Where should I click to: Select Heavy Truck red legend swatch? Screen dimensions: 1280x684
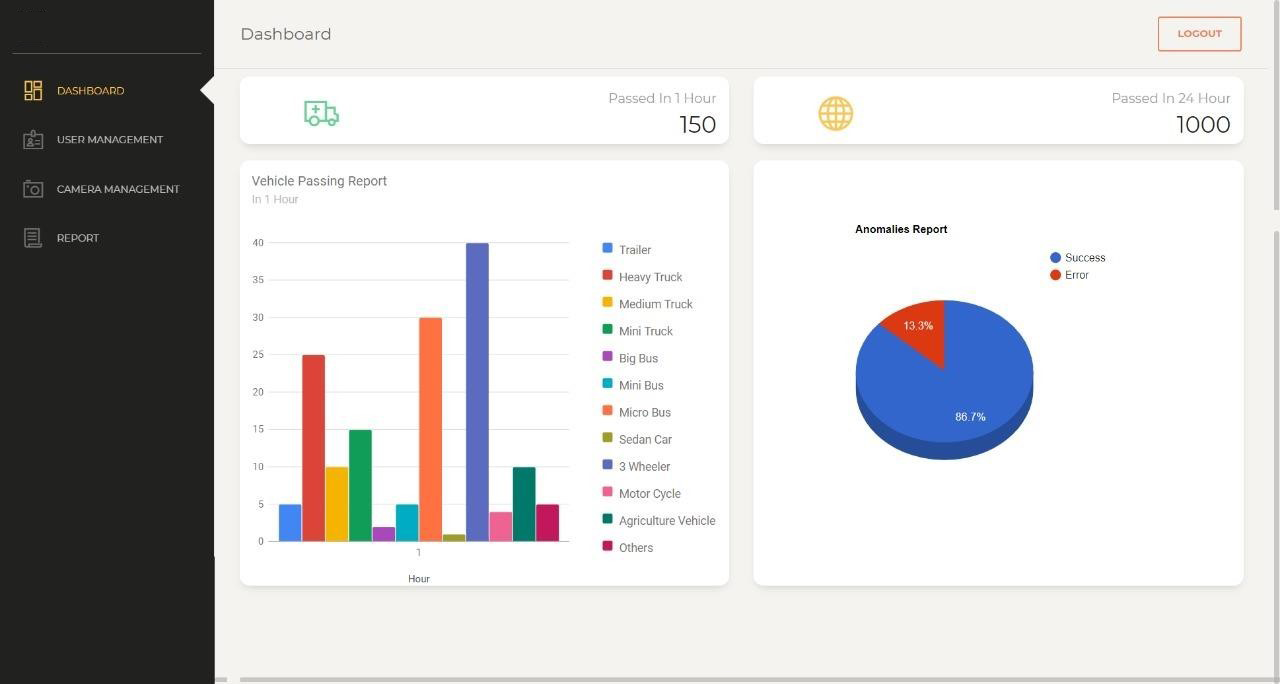pyautogui.click(x=607, y=275)
